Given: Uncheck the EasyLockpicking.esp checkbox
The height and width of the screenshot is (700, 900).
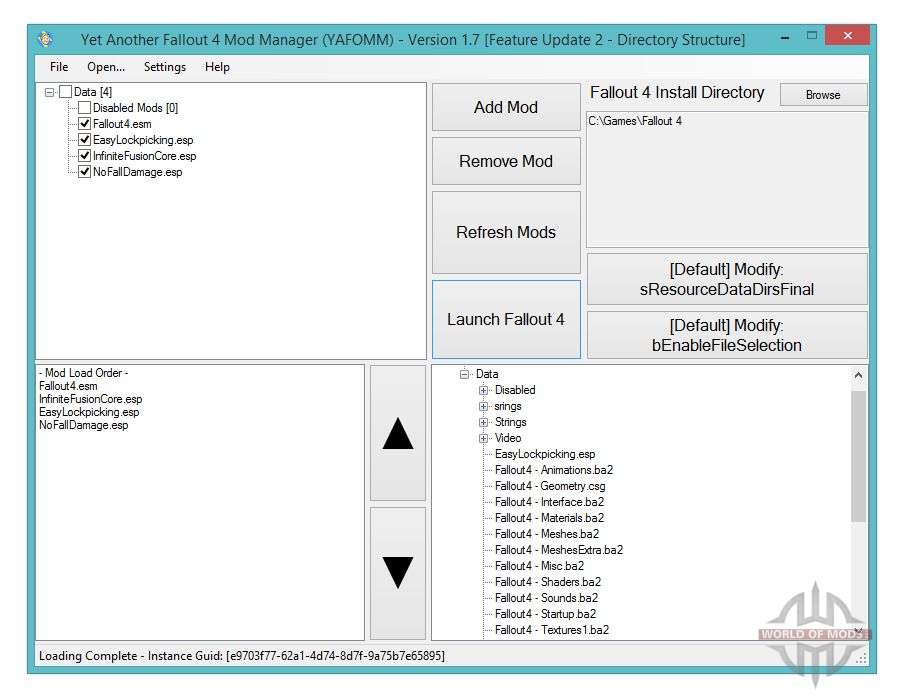Looking at the screenshot, I should (84, 140).
